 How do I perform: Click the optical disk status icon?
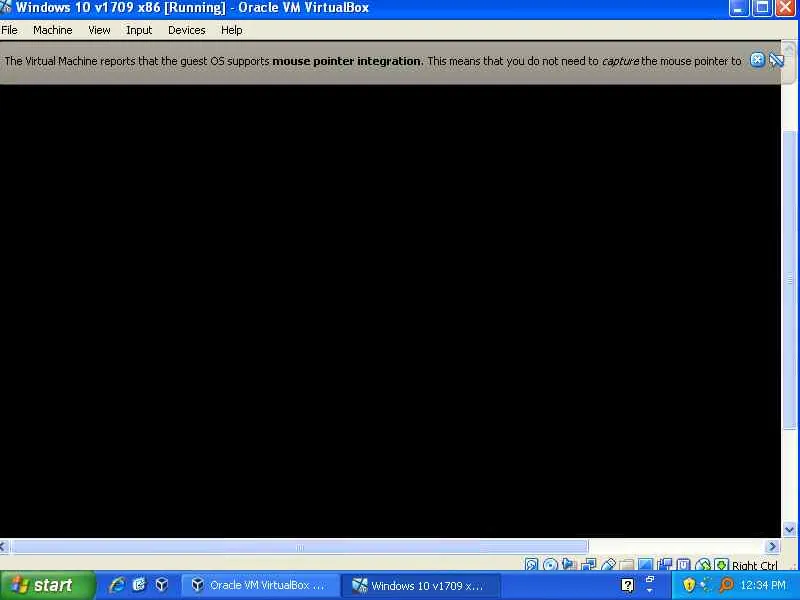click(550, 564)
